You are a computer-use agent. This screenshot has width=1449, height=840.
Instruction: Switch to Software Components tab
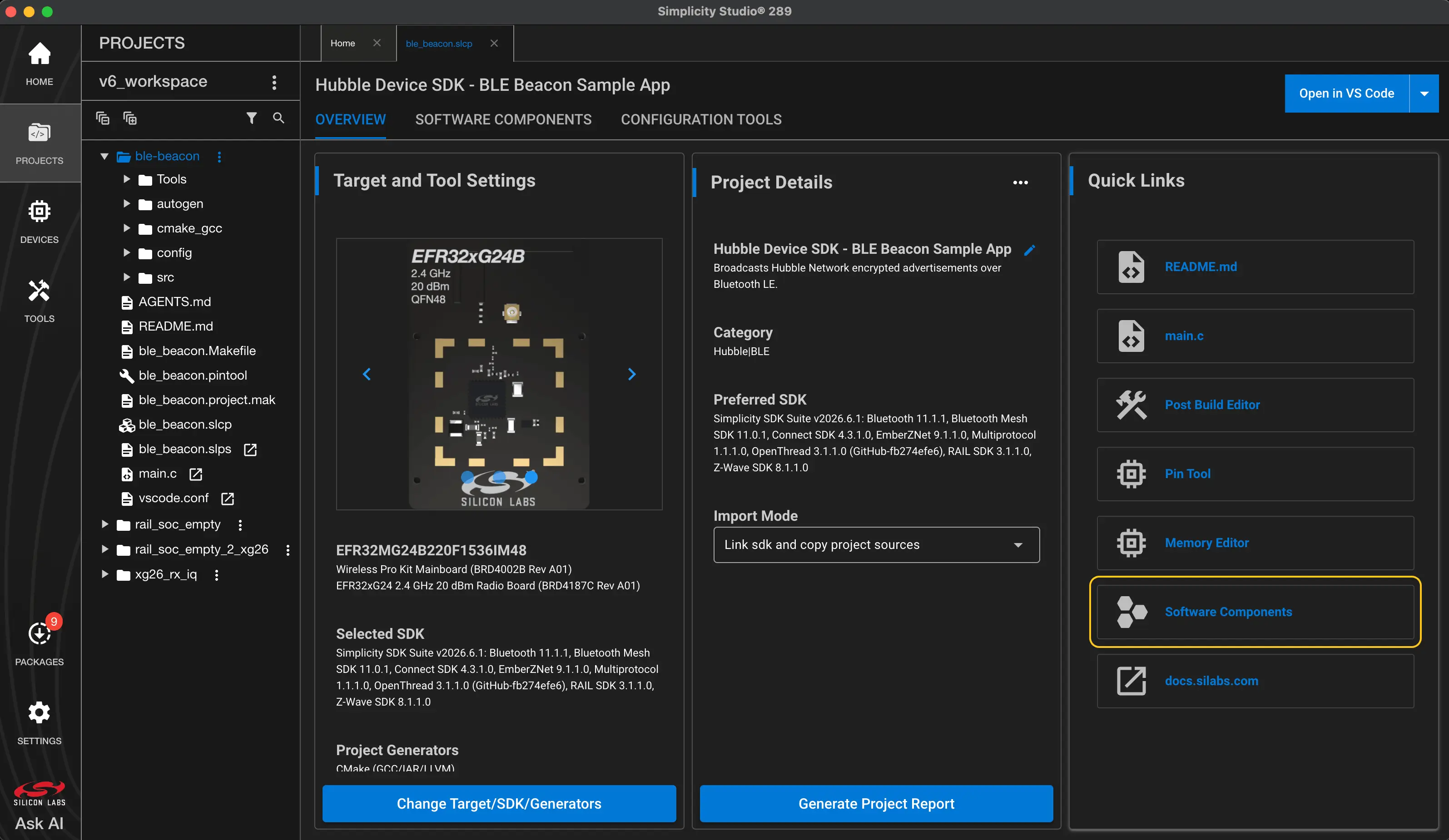click(x=503, y=119)
